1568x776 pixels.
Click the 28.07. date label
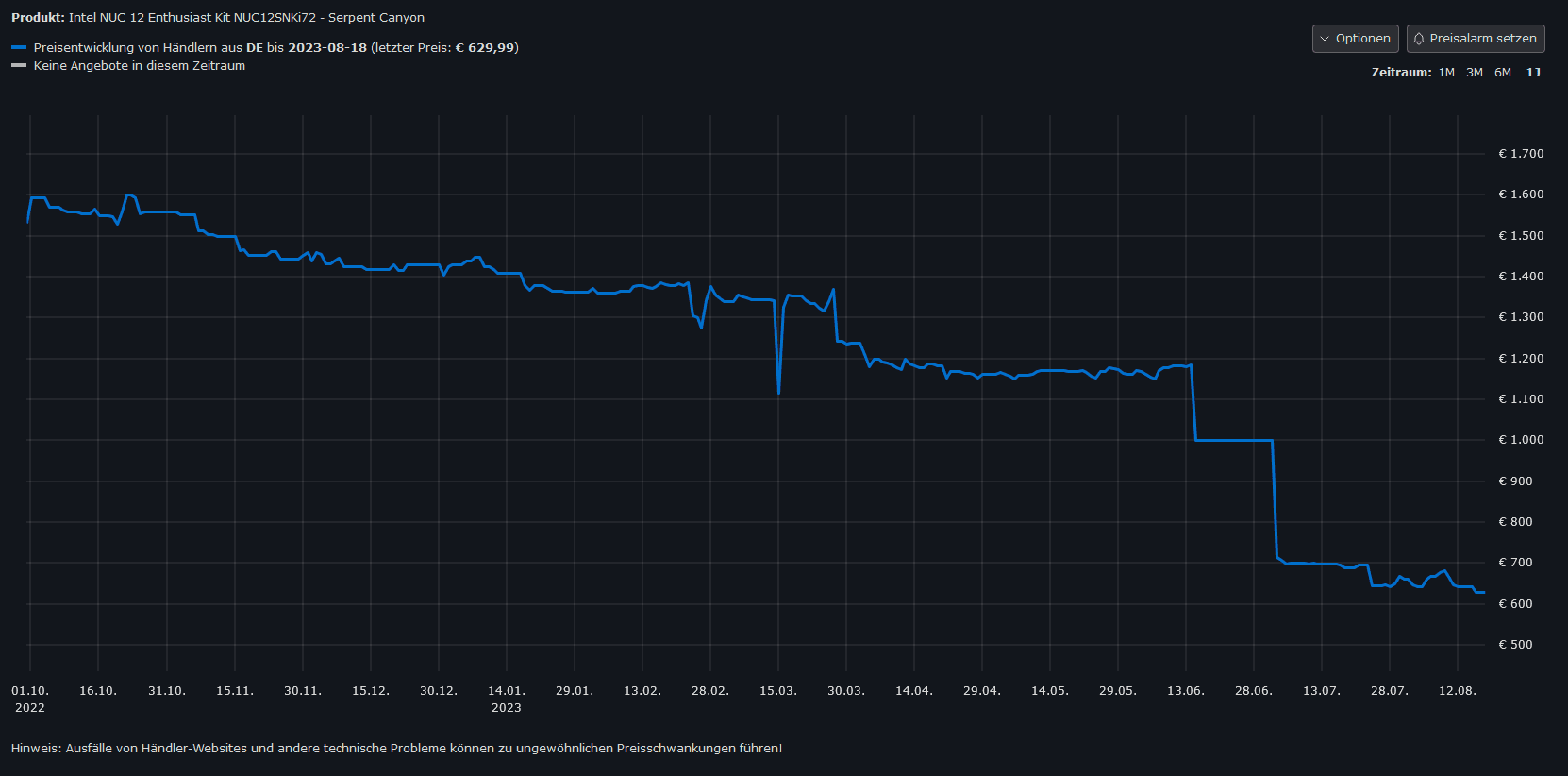pos(1390,691)
